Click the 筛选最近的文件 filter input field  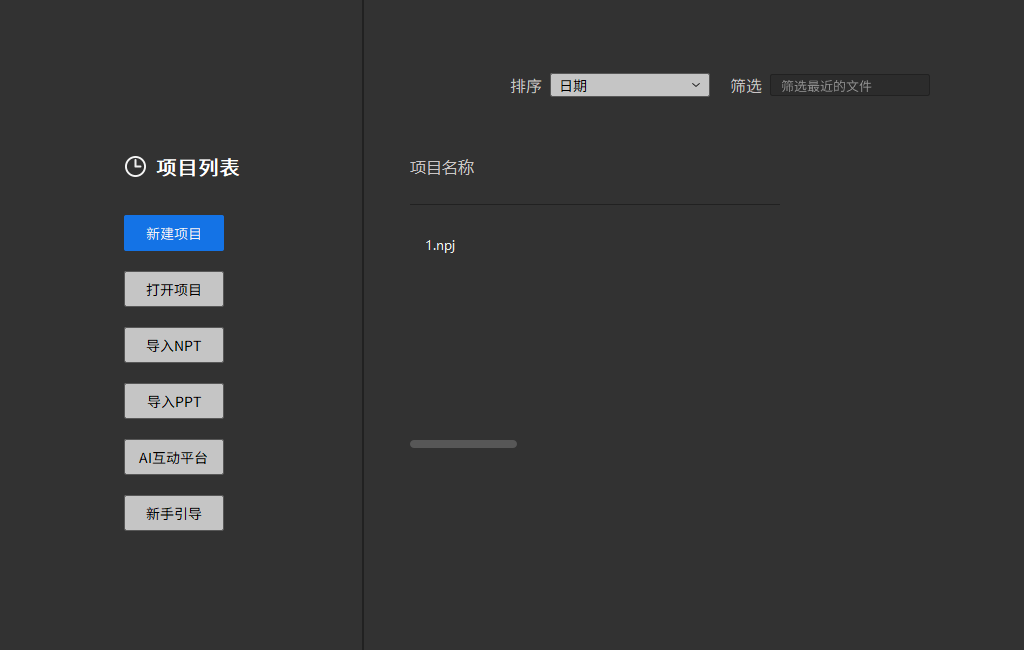coord(849,85)
